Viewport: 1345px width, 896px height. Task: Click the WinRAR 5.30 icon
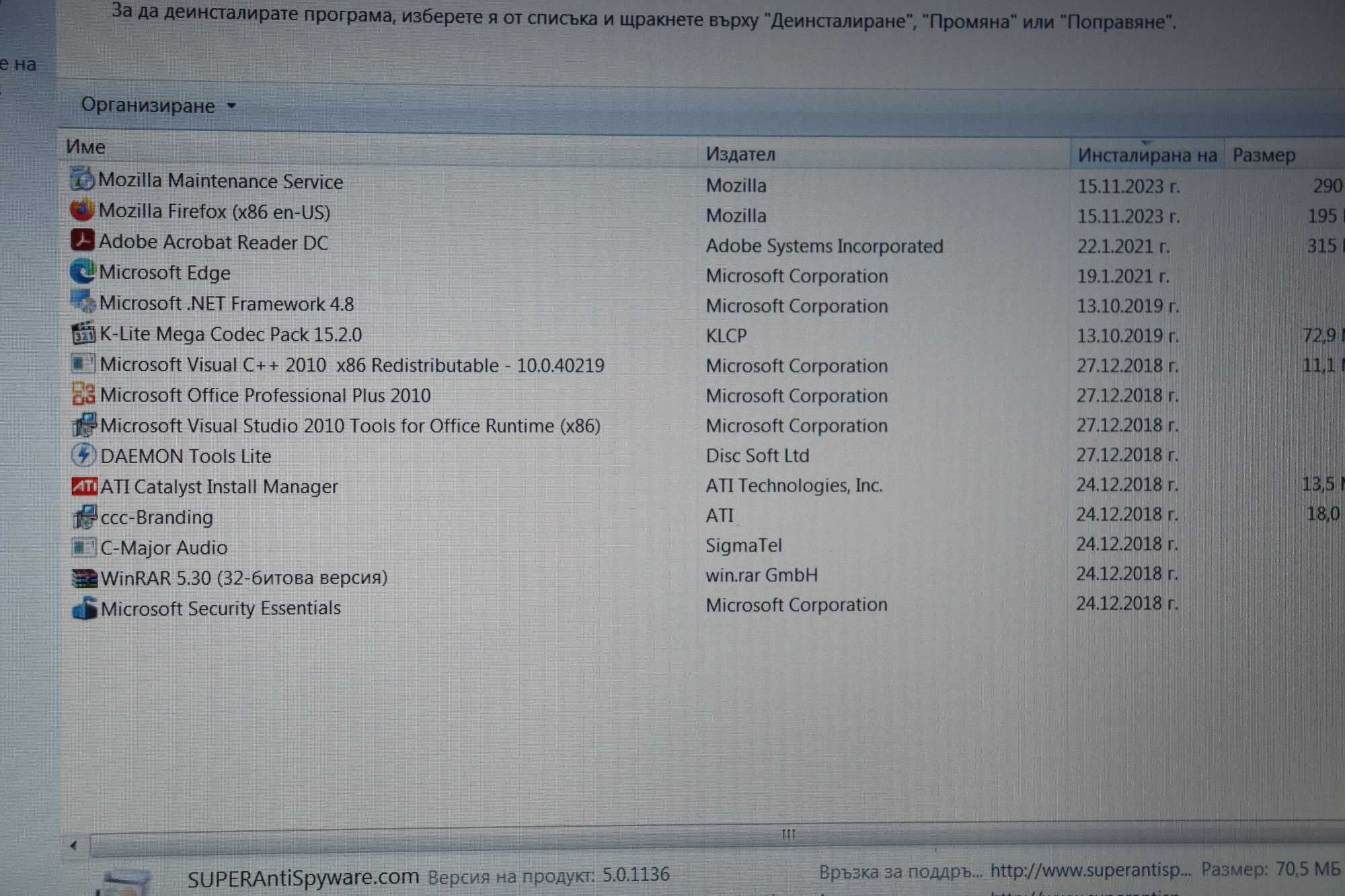click(85, 577)
